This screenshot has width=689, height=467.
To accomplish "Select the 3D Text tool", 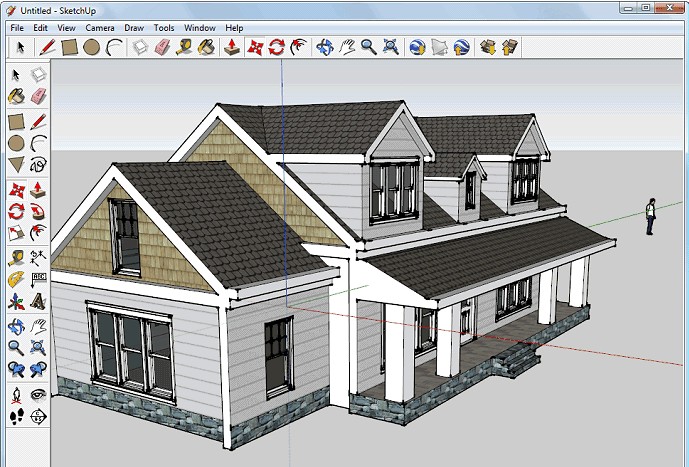I will [x=38, y=301].
